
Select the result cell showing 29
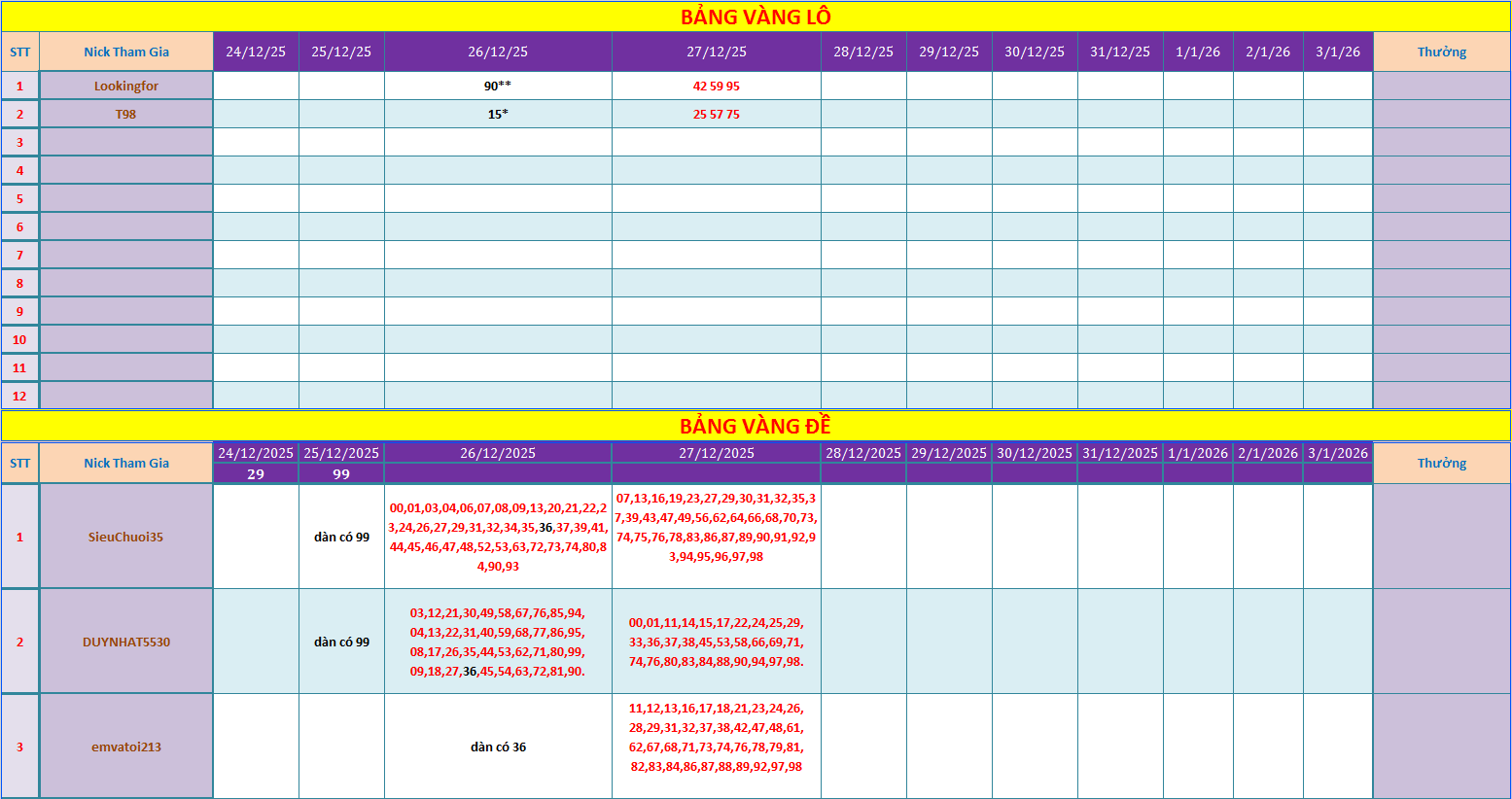(256, 473)
